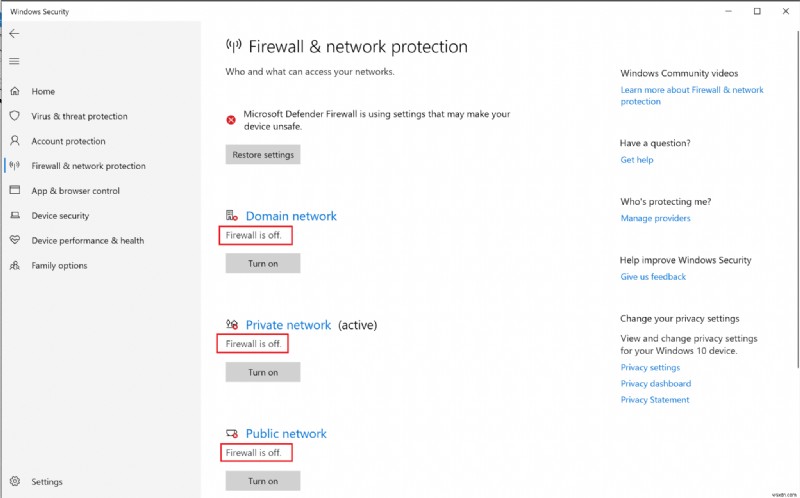The width and height of the screenshot is (800, 498).
Task: Click the Account protection person icon
Action: [x=14, y=141]
